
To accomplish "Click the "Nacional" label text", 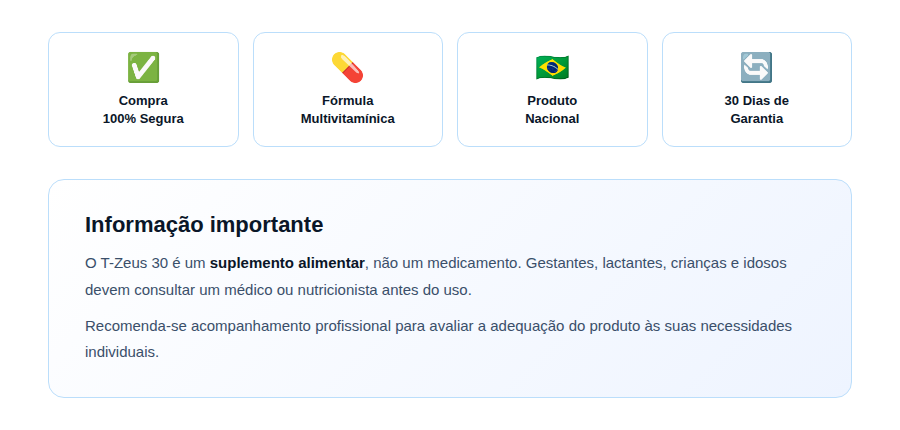I will tap(552, 119).
